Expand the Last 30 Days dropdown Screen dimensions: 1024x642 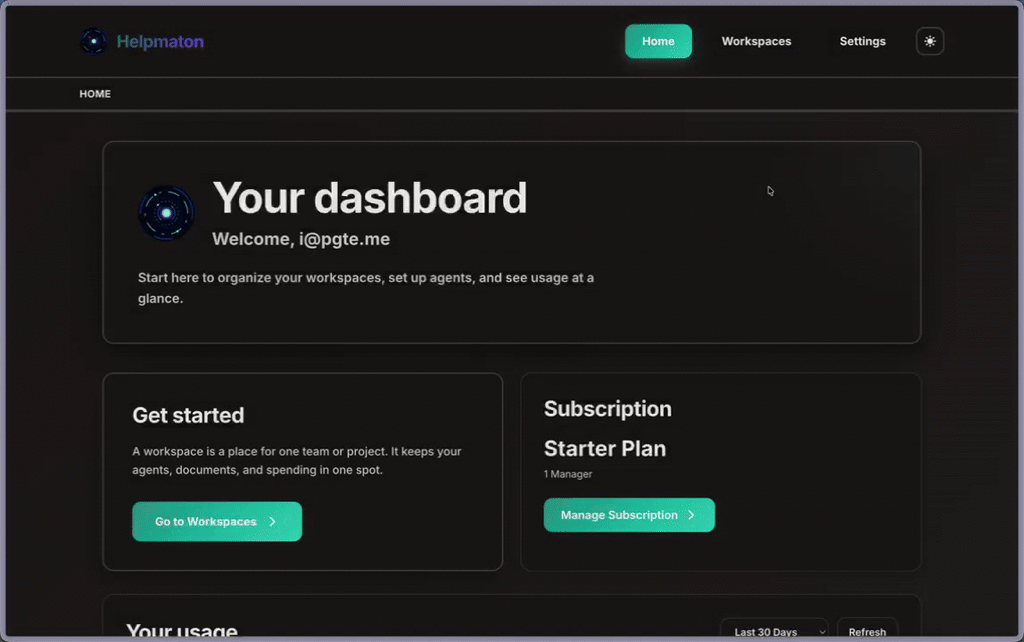click(x=774, y=630)
